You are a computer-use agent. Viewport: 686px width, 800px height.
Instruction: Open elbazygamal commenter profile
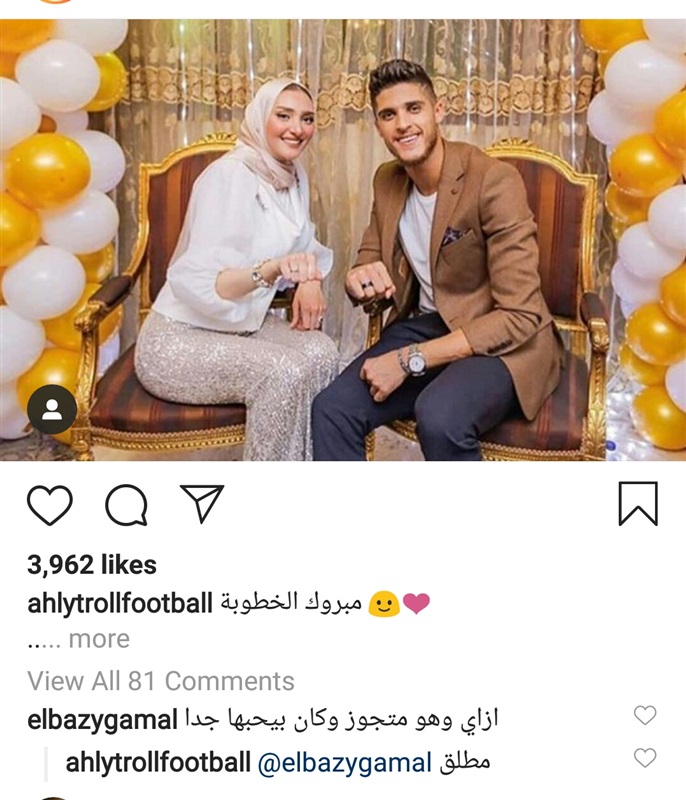[x=102, y=720]
